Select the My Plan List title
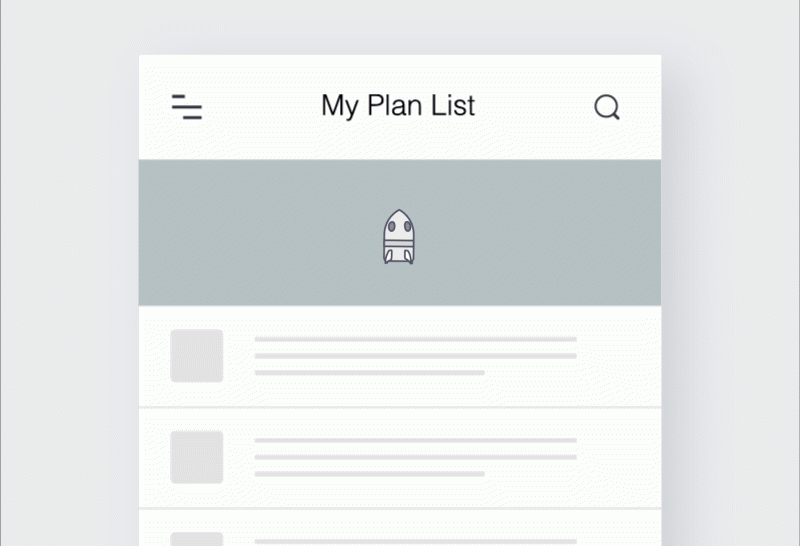Viewport: 800px width, 546px height. [x=398, y=106]
